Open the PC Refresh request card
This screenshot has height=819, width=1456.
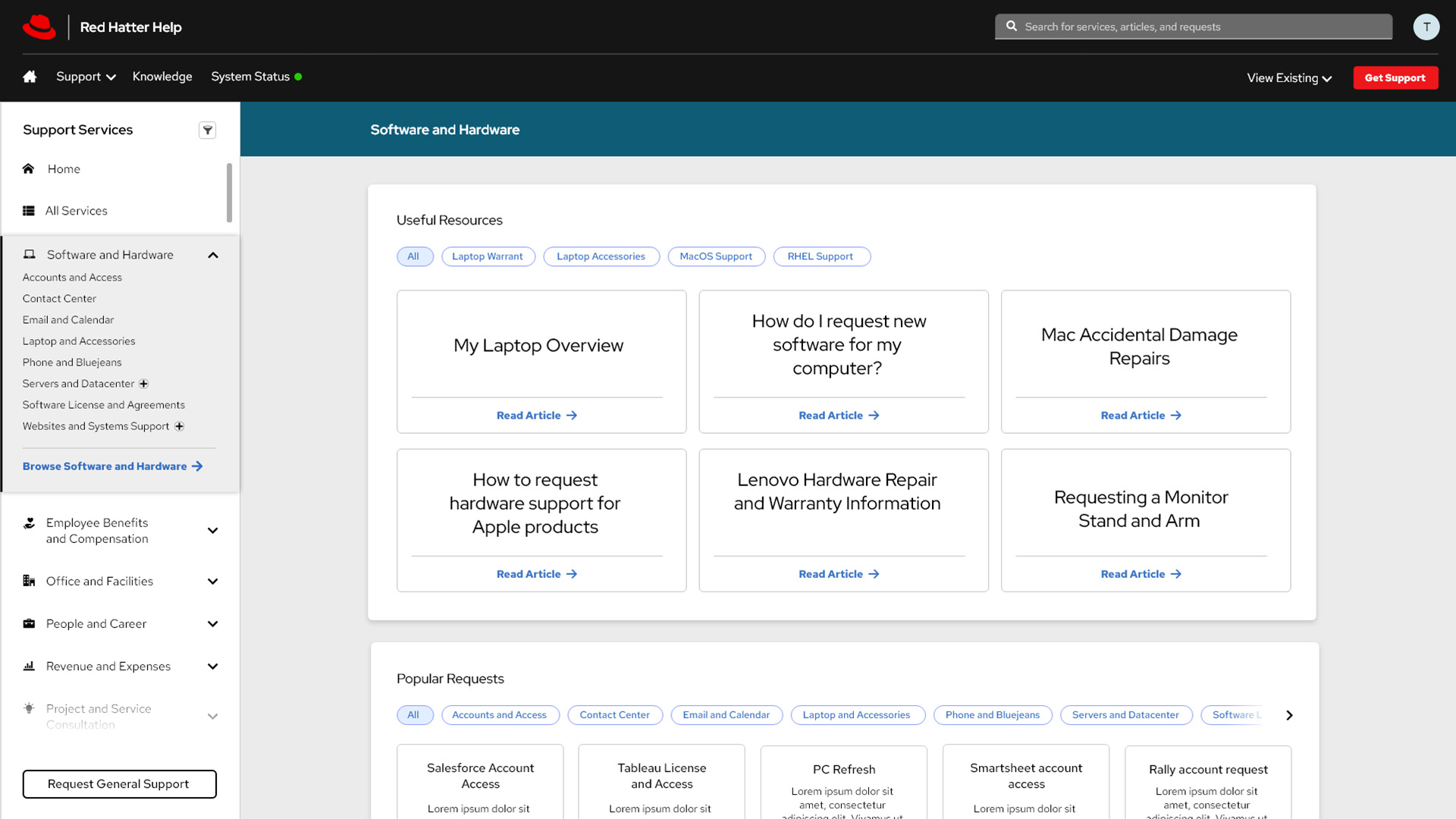pos(844,782)
